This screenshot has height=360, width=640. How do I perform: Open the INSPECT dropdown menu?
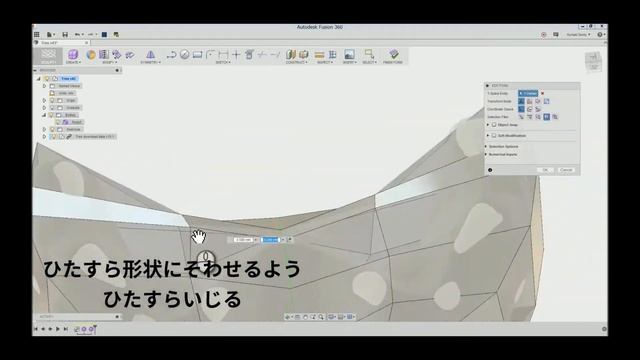click(x=325, y=62)
